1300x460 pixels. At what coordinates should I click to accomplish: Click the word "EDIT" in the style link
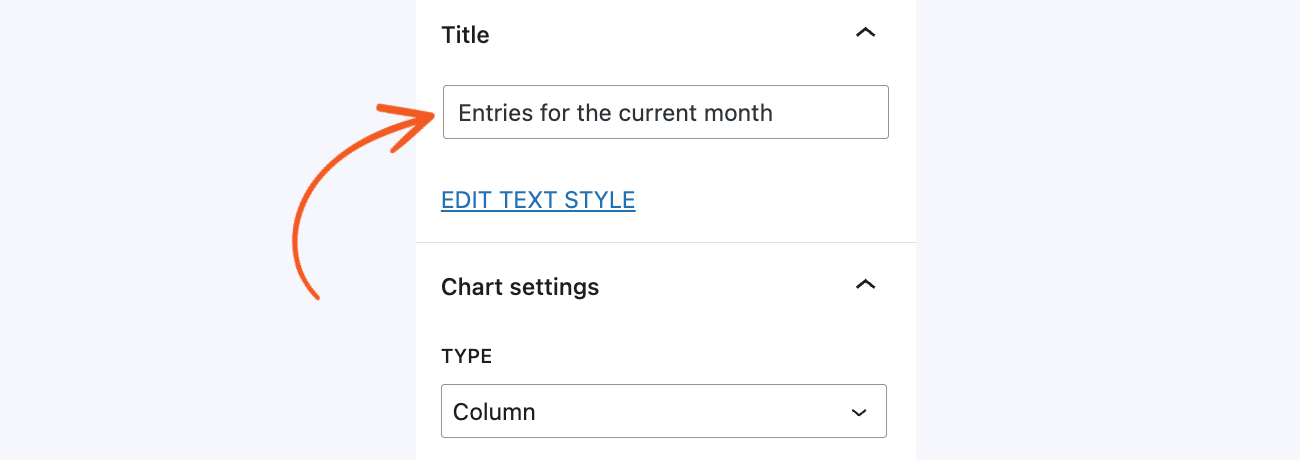[467, 200]
